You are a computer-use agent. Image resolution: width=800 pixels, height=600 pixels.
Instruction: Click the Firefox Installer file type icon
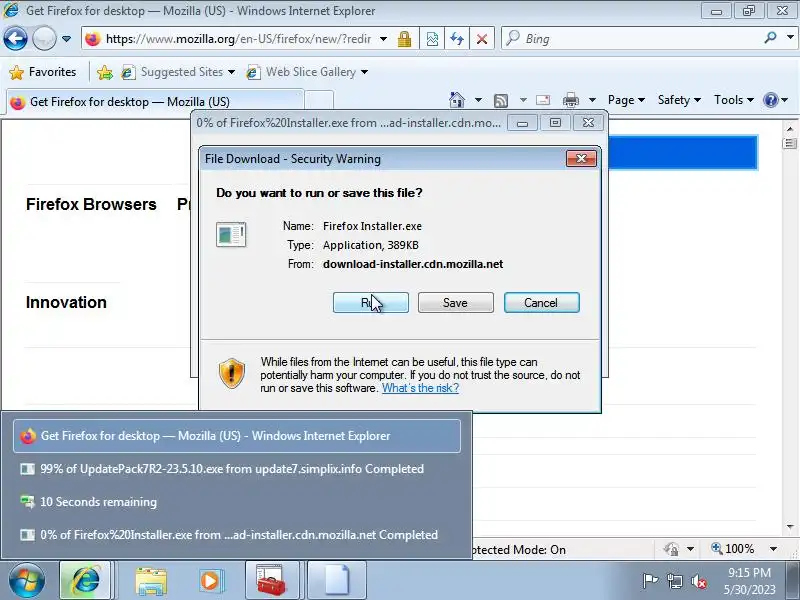(x=231, y=235)
